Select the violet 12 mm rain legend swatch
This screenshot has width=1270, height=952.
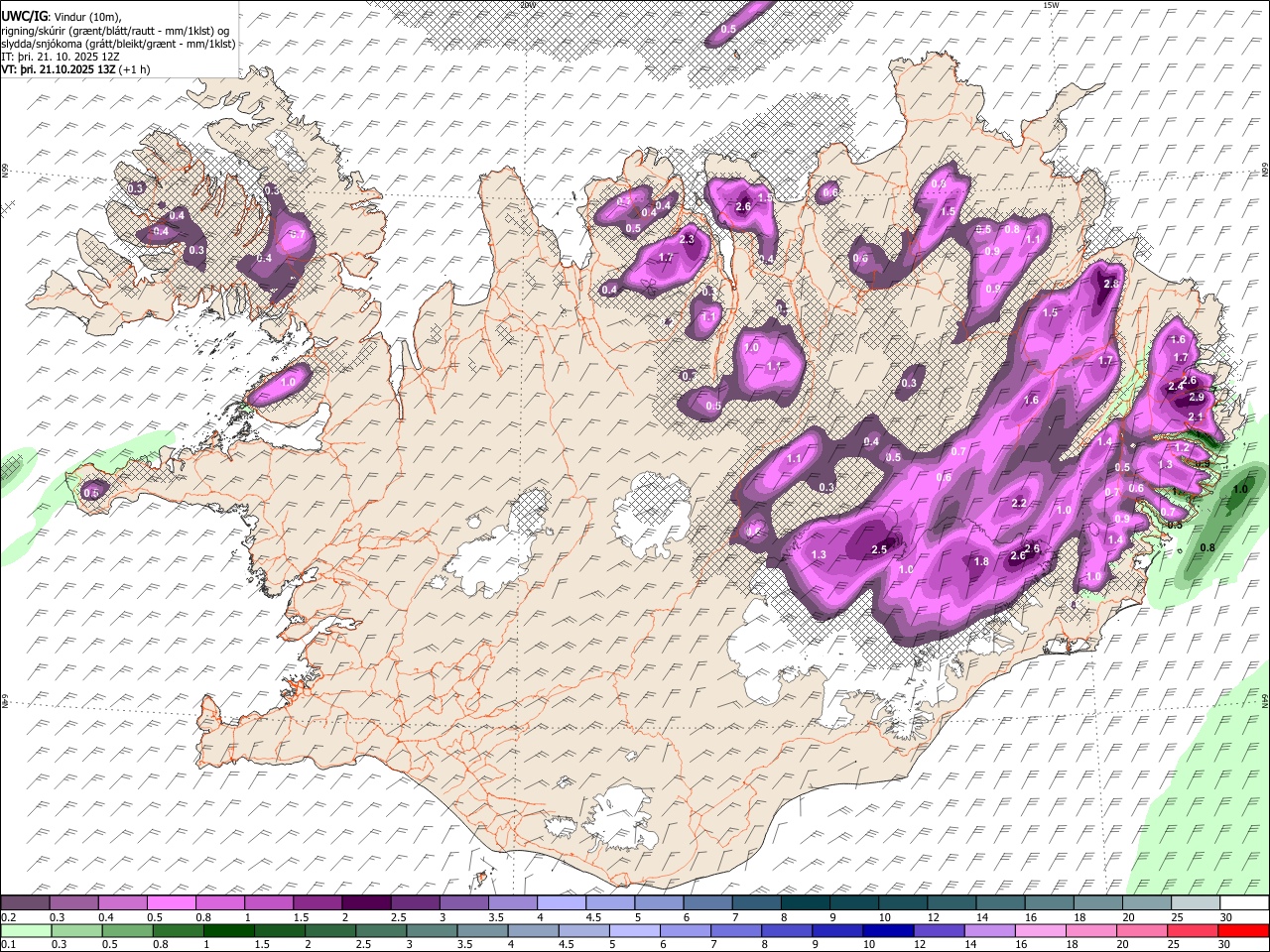coord(938,930)
